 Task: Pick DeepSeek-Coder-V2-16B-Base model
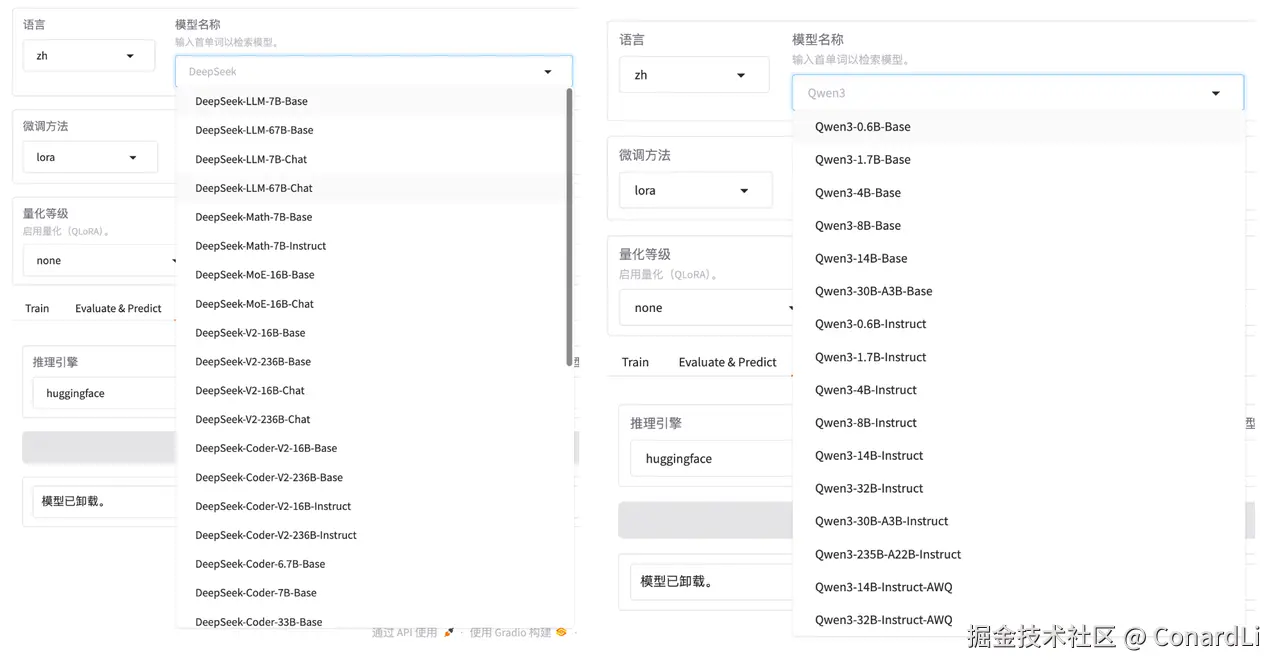371,449
